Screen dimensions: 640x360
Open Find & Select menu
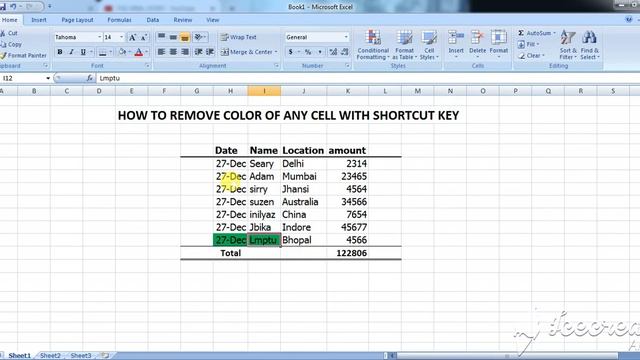(589, 45)
